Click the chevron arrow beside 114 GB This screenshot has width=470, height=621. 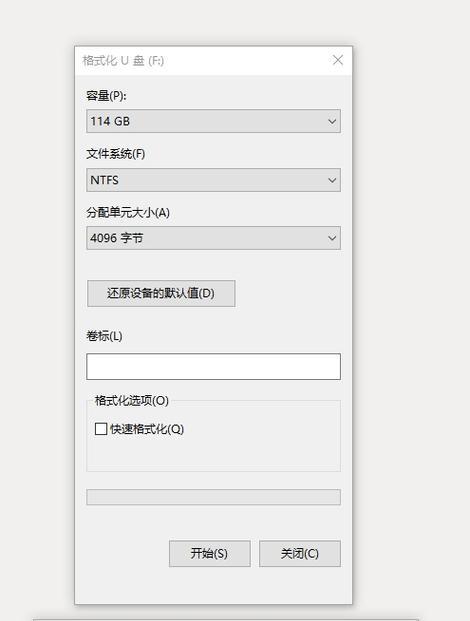tap(332, 122)
